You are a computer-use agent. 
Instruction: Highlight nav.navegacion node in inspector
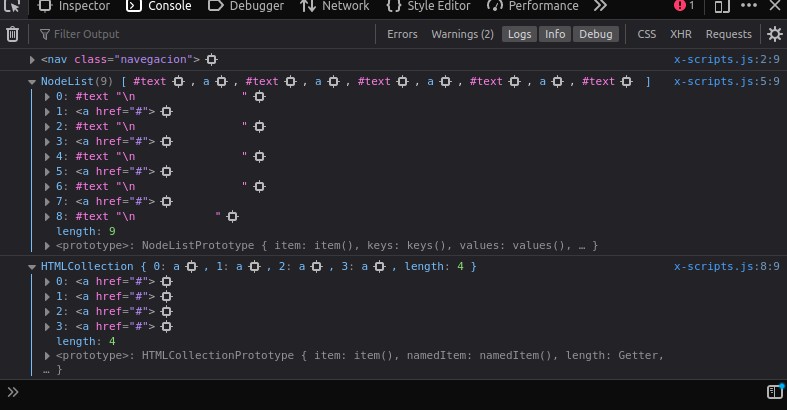pos(212,60)
